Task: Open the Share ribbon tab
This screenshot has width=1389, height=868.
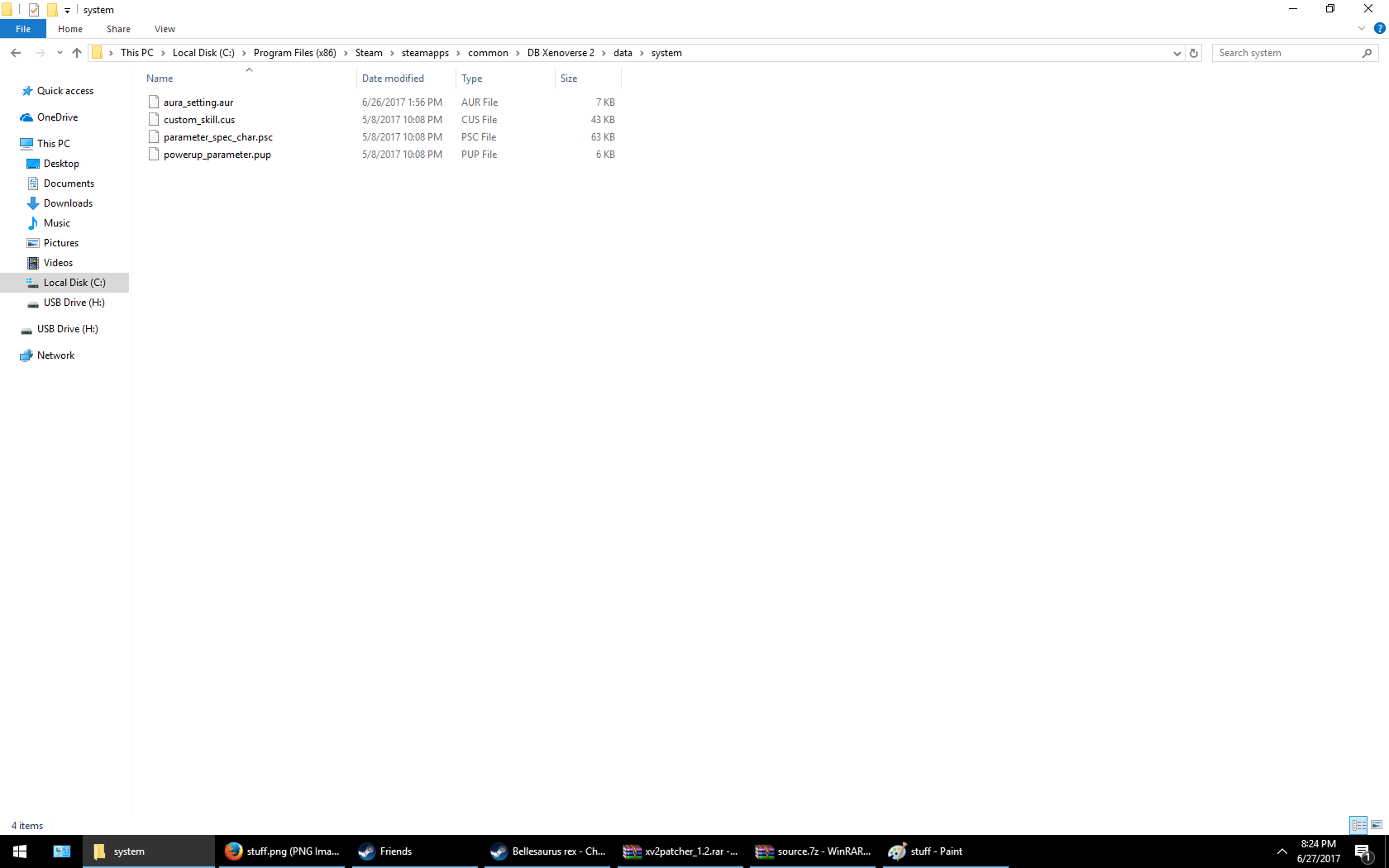Action: pyautogui.click(x=118, y=29)
